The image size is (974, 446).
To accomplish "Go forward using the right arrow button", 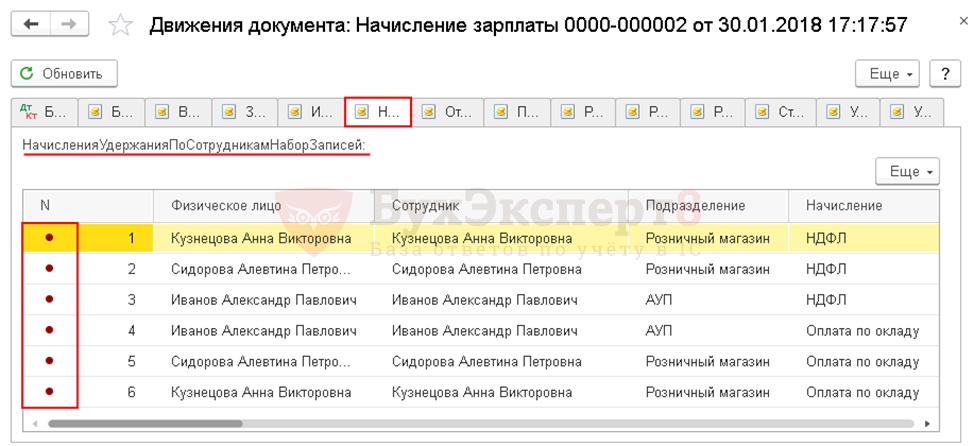I will point(69,24).
